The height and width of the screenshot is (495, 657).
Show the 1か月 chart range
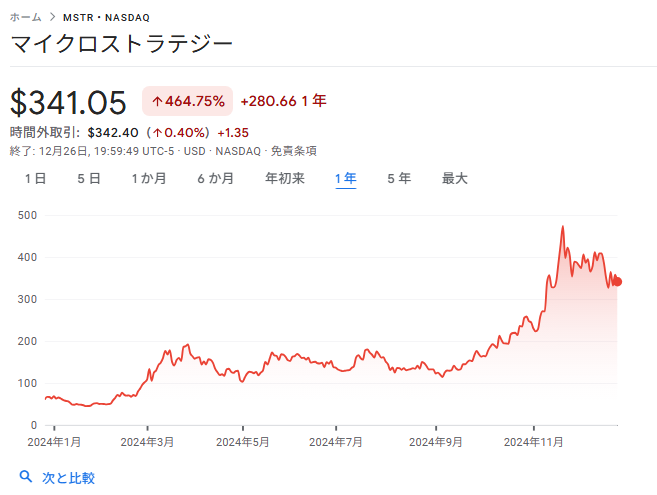coord(148,178)
